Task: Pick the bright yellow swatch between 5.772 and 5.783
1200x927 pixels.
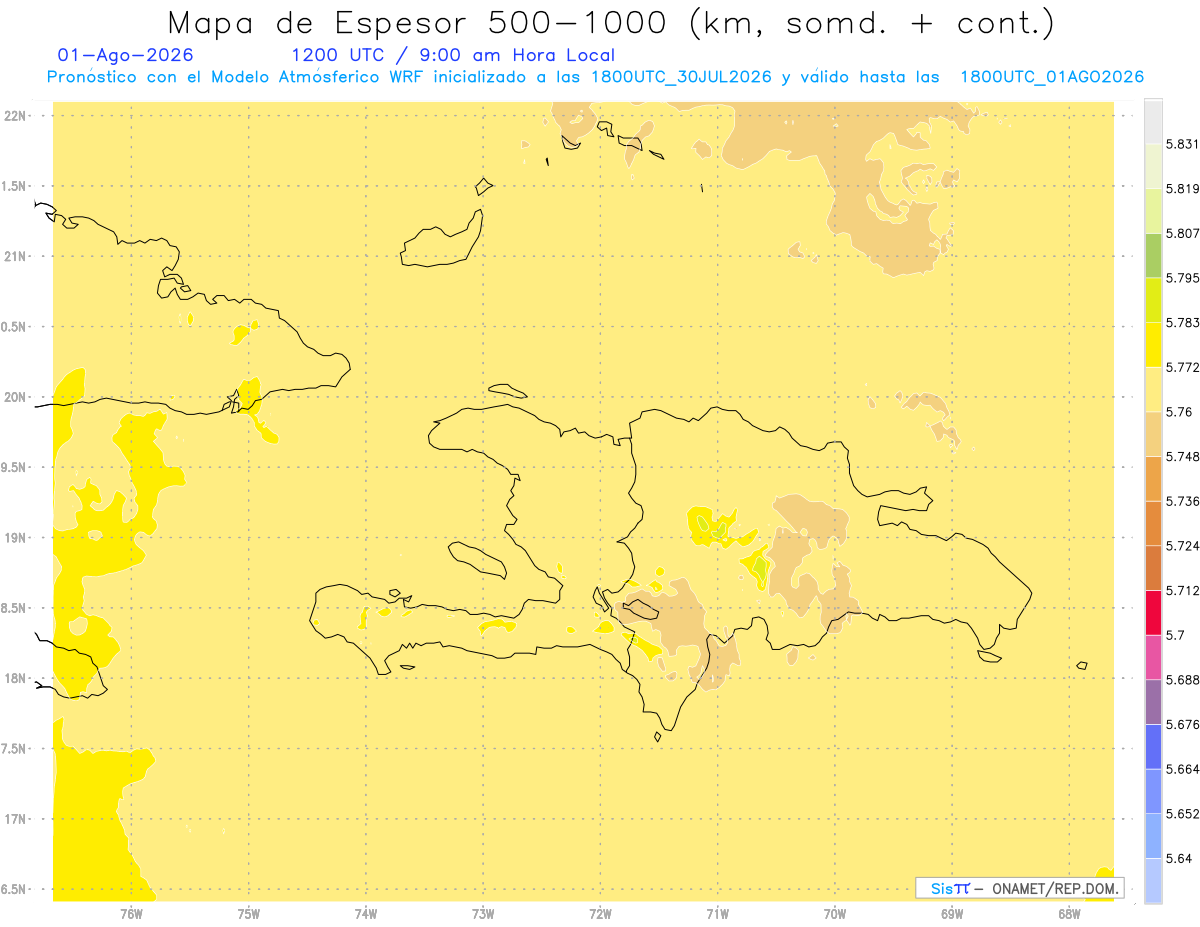Action: 1153,345
